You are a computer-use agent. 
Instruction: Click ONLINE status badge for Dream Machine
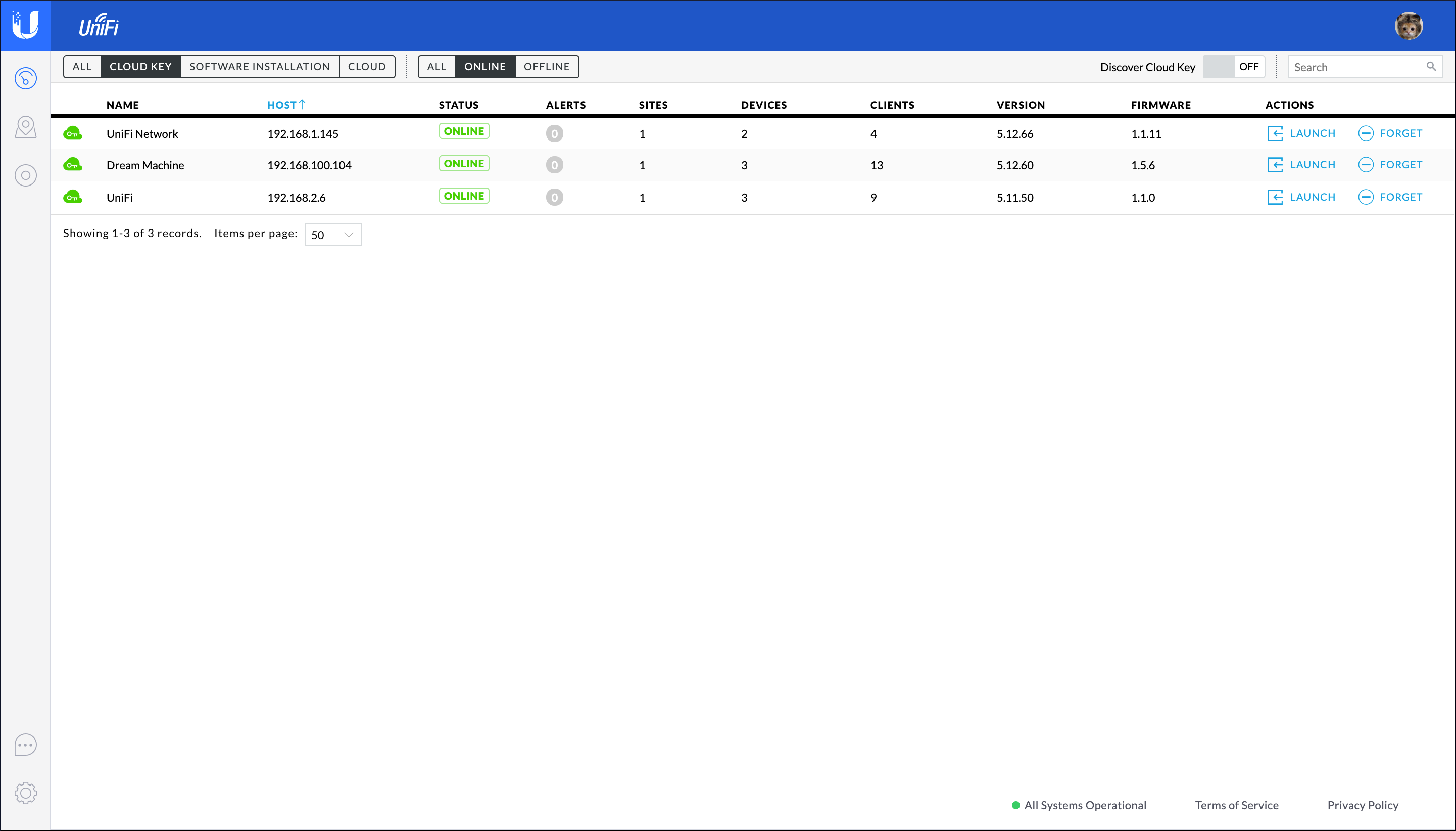point(464,164)
